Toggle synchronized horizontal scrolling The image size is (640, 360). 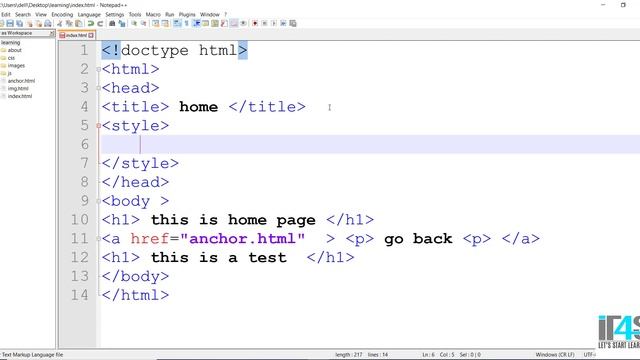[165, 23]
